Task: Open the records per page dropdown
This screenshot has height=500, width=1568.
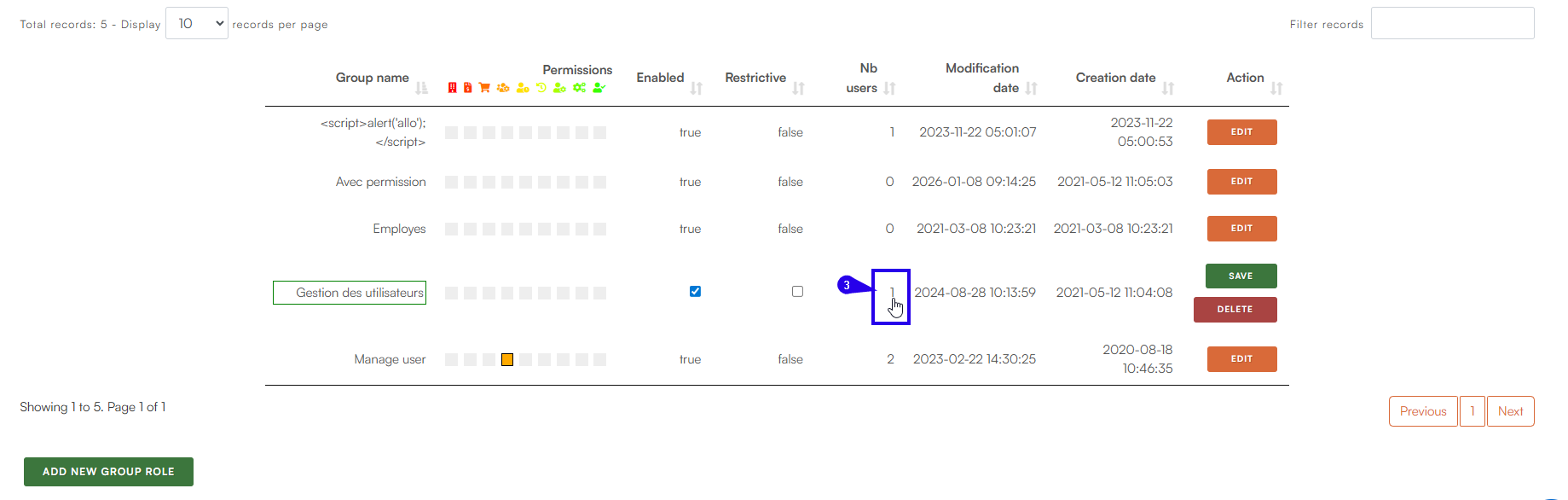Action: [x=197, y=23]
